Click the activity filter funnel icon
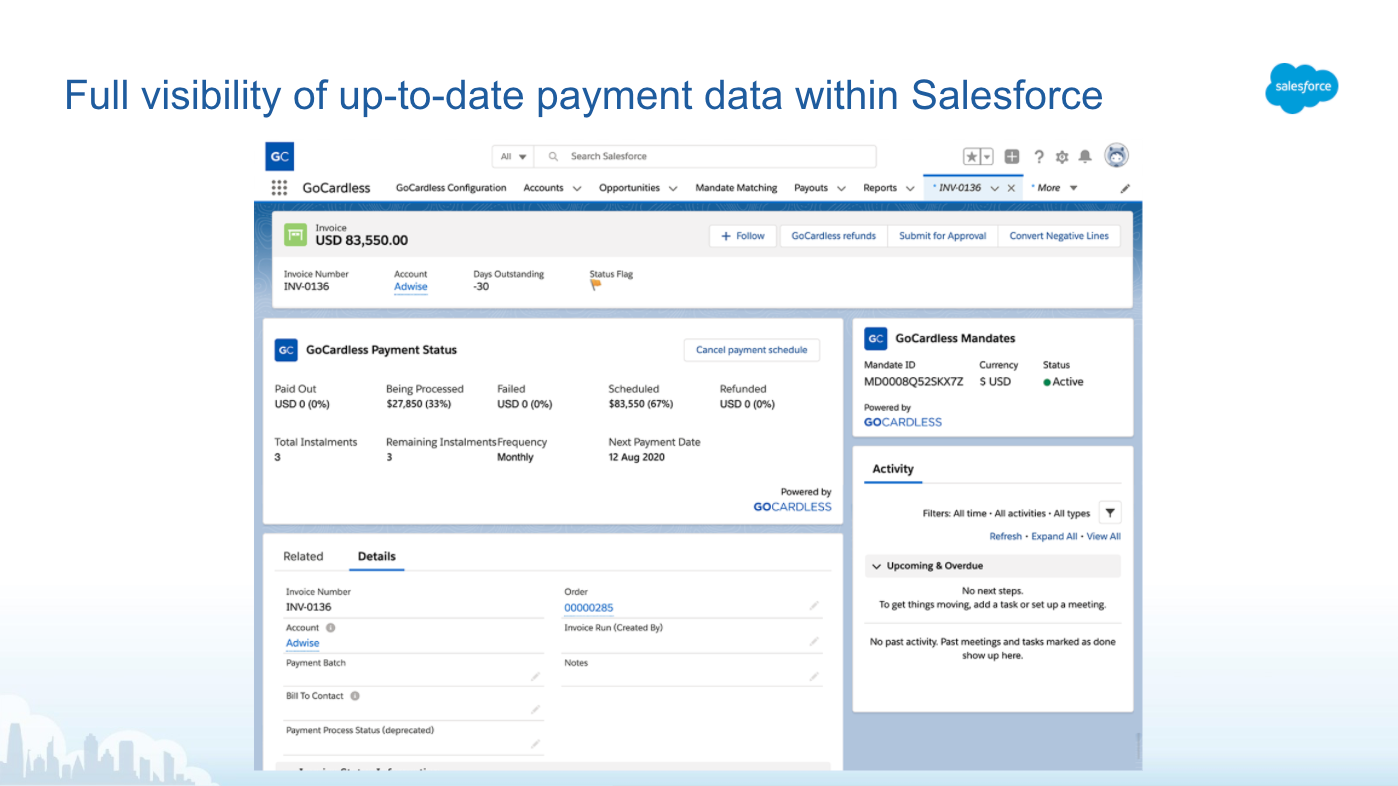The height and width of the screenshot is (786, 1398). click(1110, 513)
